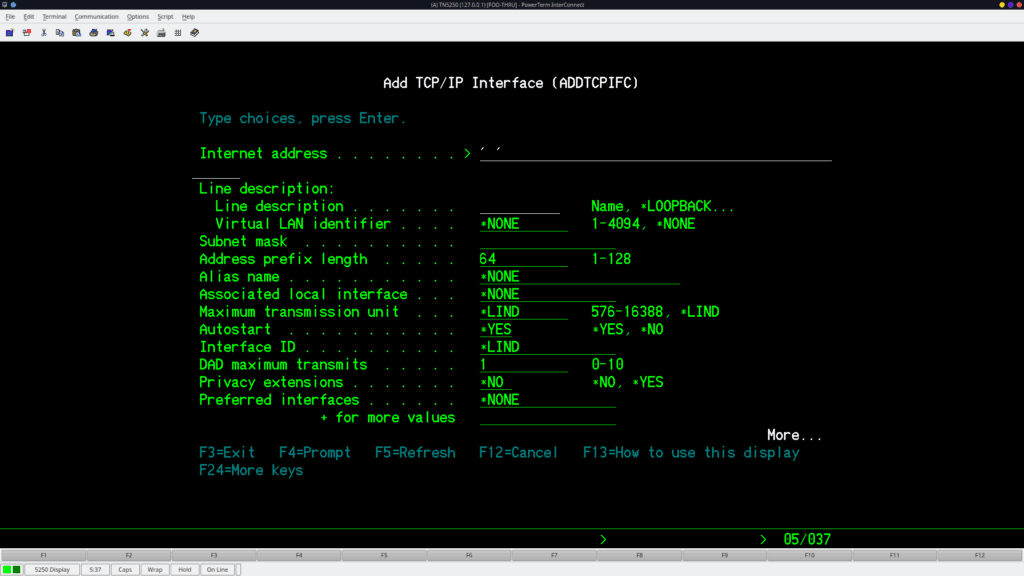The image size is (1024, 576).
Task: Click the F4 soft key button
Action: tap(299, 555)
